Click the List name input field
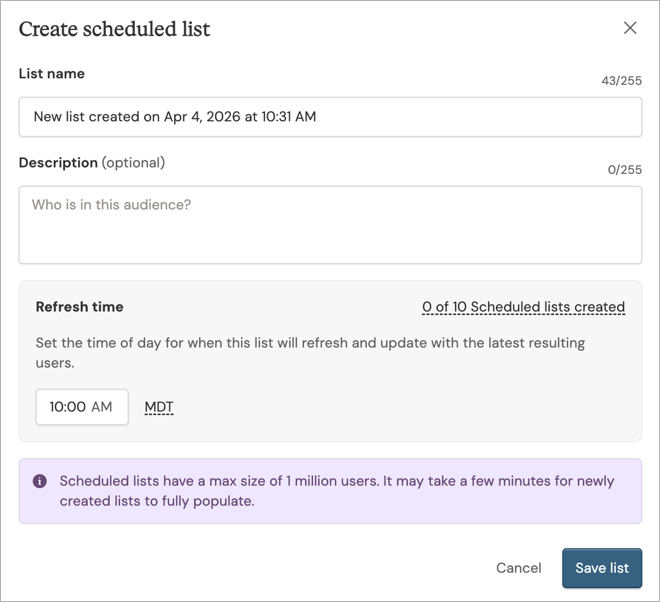Viewport: 660px width, 602px height. pos(330,117)
